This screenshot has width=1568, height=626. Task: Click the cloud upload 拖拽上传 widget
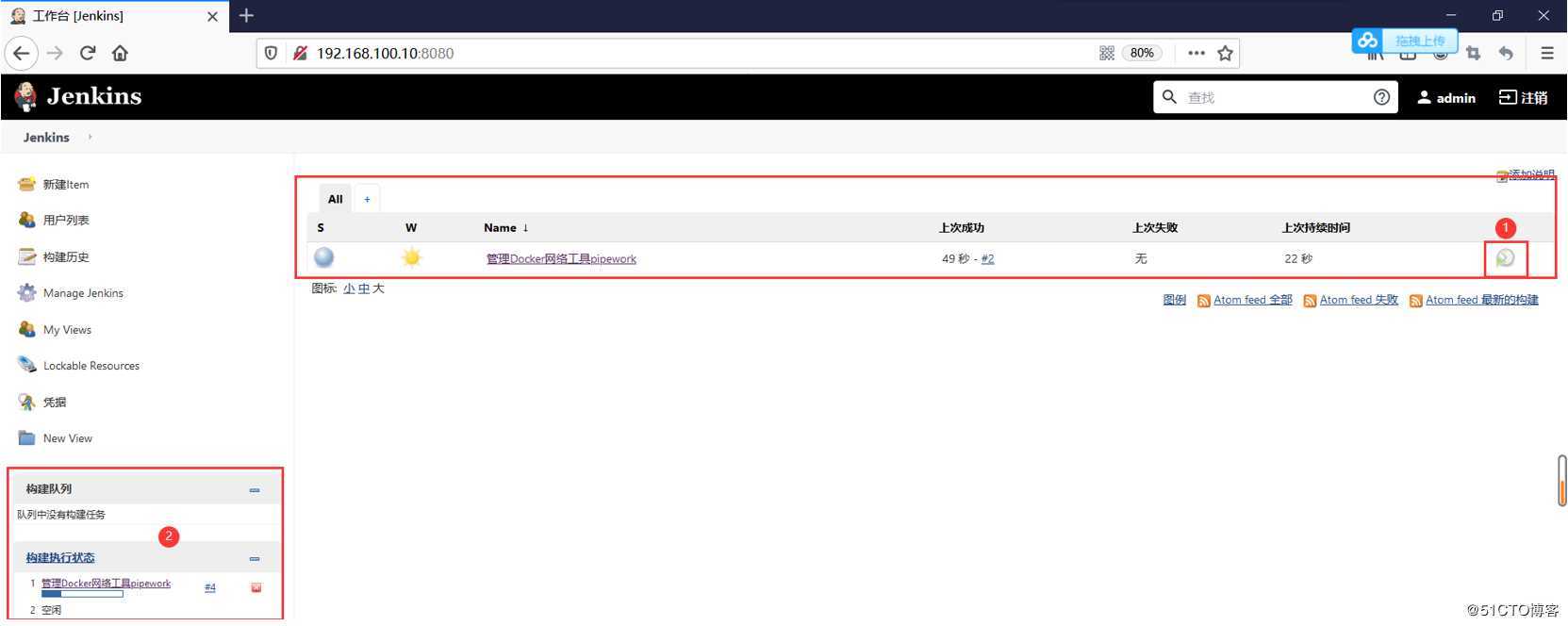coord(1405,41)
